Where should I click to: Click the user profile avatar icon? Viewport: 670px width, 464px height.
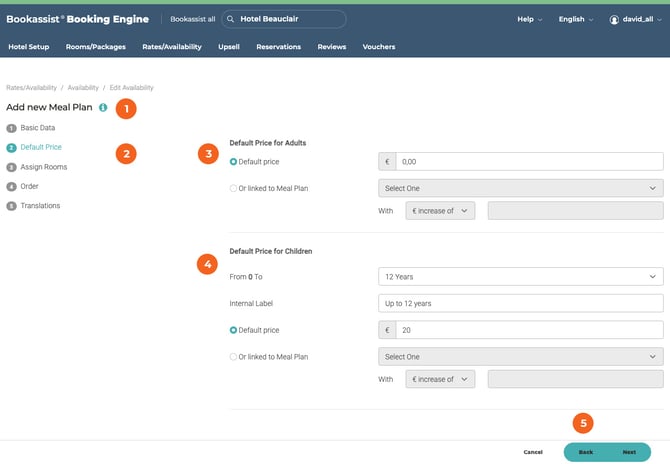click(x=615, y=19)
